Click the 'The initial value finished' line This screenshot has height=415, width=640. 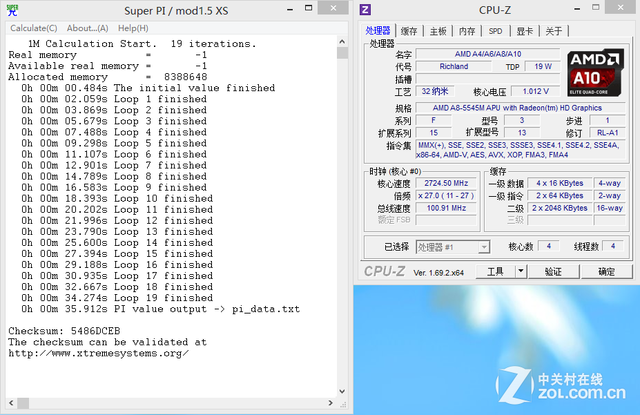pyautogui.click(x=148, y=88)
